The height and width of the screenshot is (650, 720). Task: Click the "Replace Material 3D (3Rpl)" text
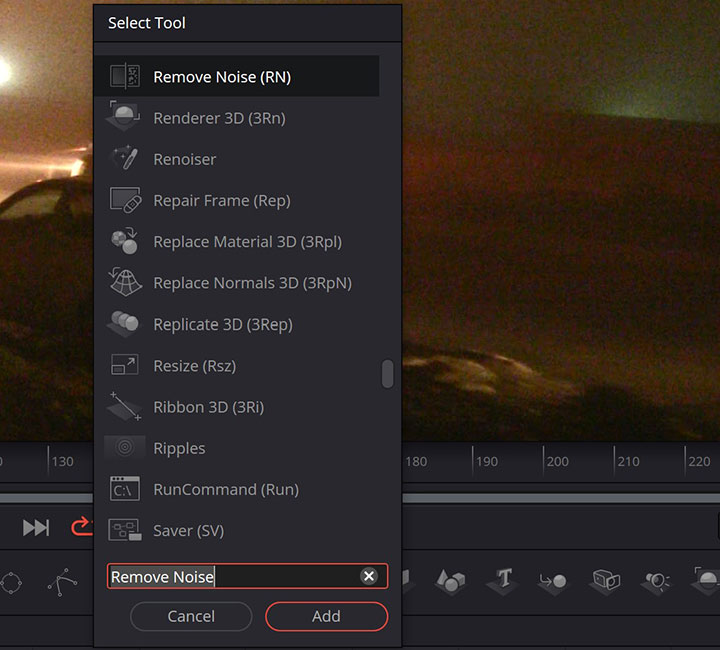[248, 242]
